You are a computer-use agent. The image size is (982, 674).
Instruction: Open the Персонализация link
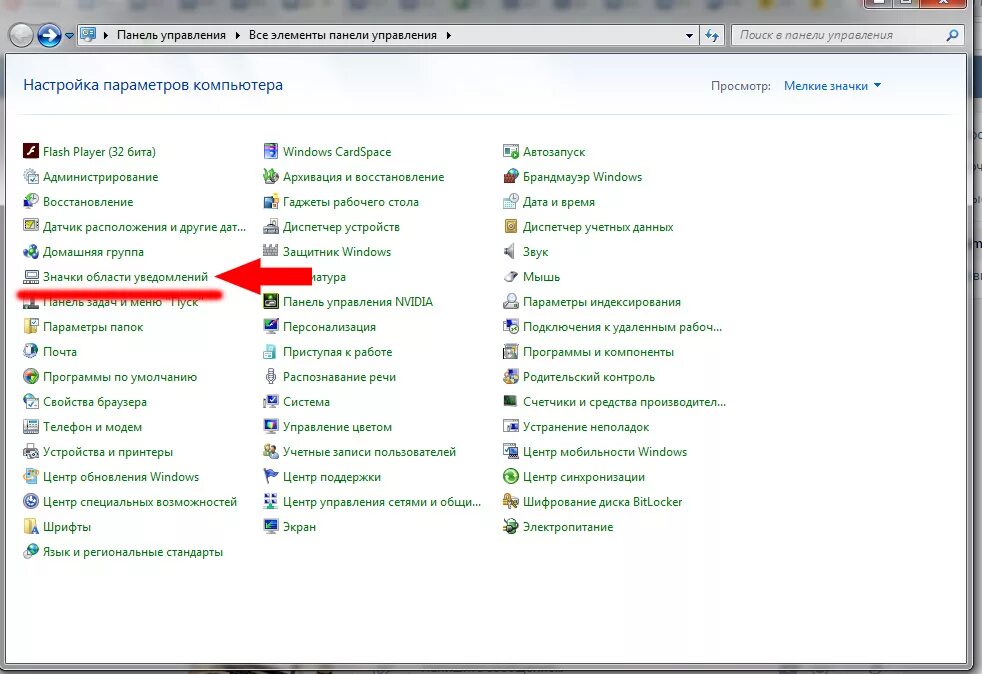[x=329, y=327]
